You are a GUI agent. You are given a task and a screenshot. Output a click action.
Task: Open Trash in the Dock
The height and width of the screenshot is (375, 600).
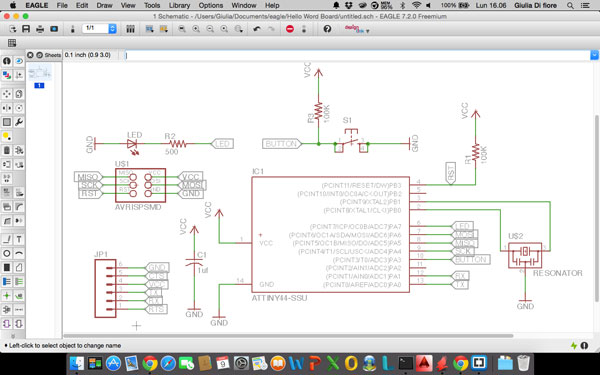(x=523, y=363)
